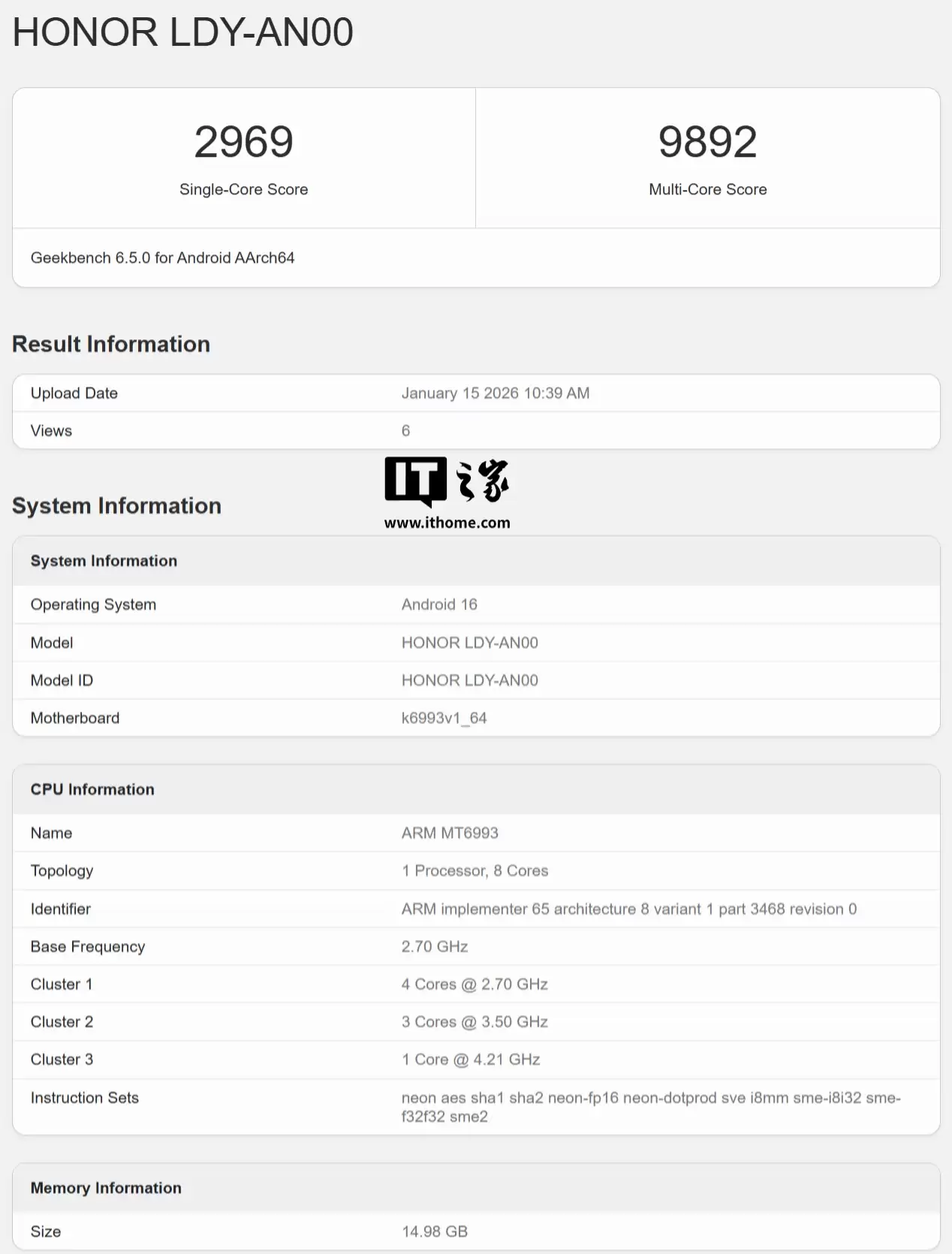Click the Result Information heading

point(111,344)
